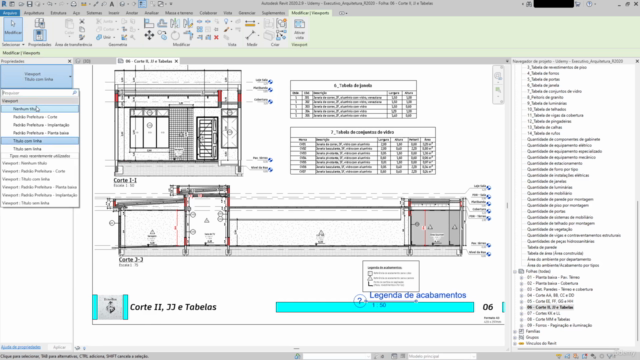Select recent type Viewport : Título com linha
Viewport: 640px width, 360px height.
pyautogui.click(x=26, y=179)
